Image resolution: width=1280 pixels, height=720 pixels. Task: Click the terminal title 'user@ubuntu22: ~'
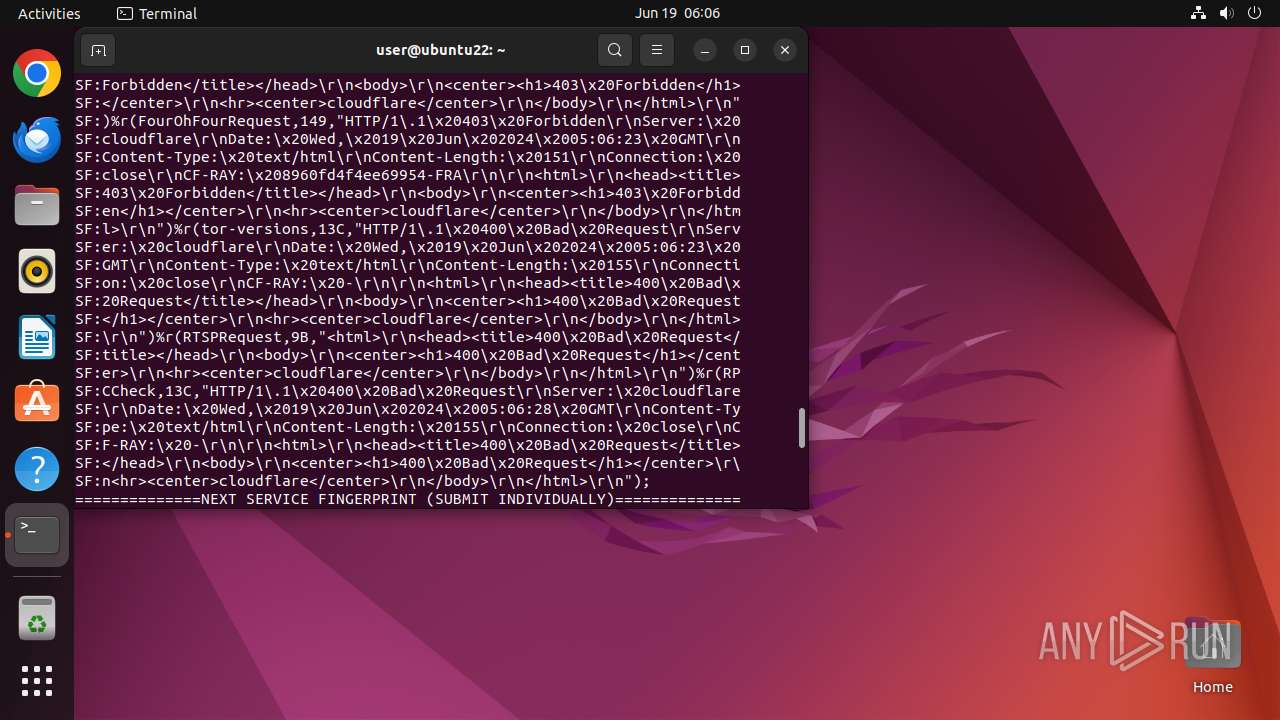441,50
